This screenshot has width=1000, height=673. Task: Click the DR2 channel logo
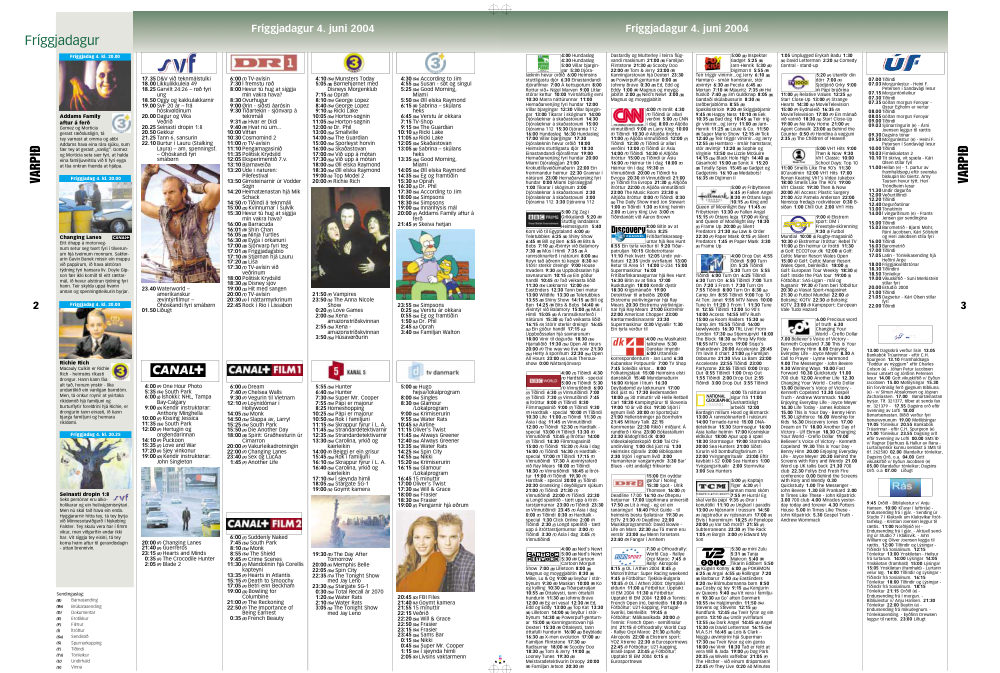pyautogui.click(x=628, y=483)
